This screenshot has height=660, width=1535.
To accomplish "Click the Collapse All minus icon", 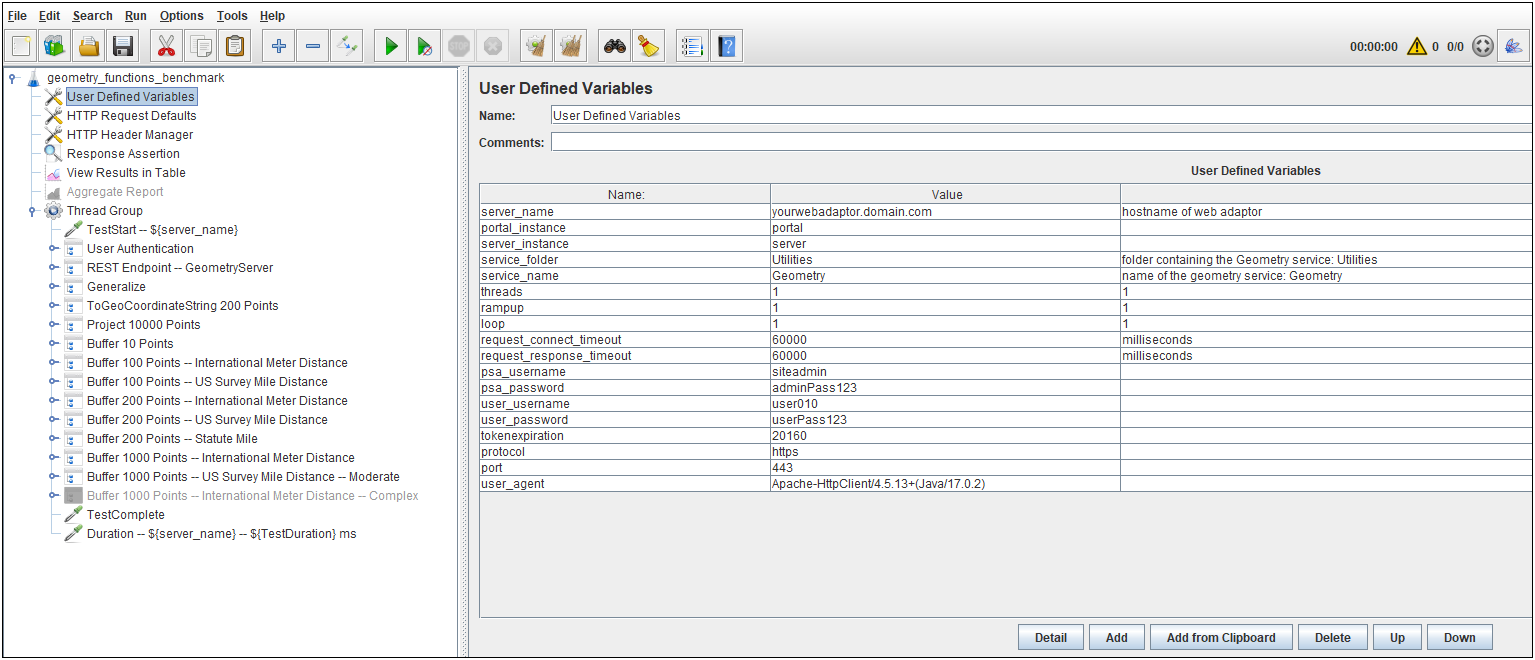I will (313, 45).
